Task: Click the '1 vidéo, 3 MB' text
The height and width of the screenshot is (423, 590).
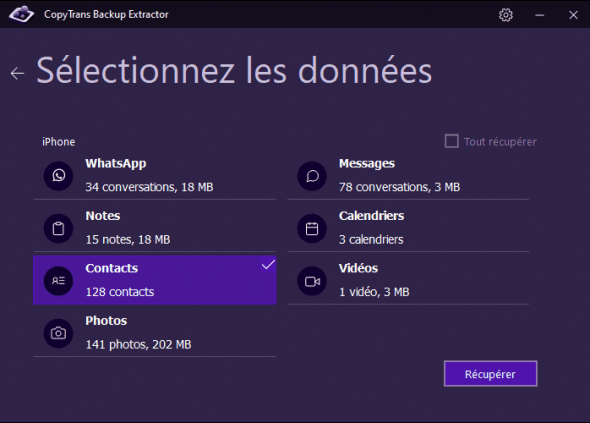Action: [374, 292]
